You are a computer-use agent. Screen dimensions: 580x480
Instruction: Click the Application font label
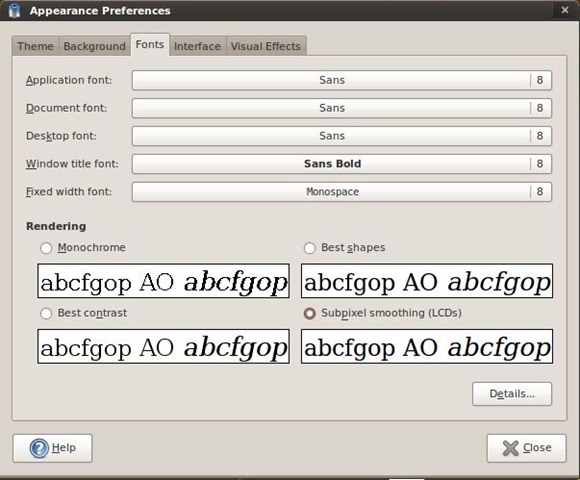click(x=69, y=80)
